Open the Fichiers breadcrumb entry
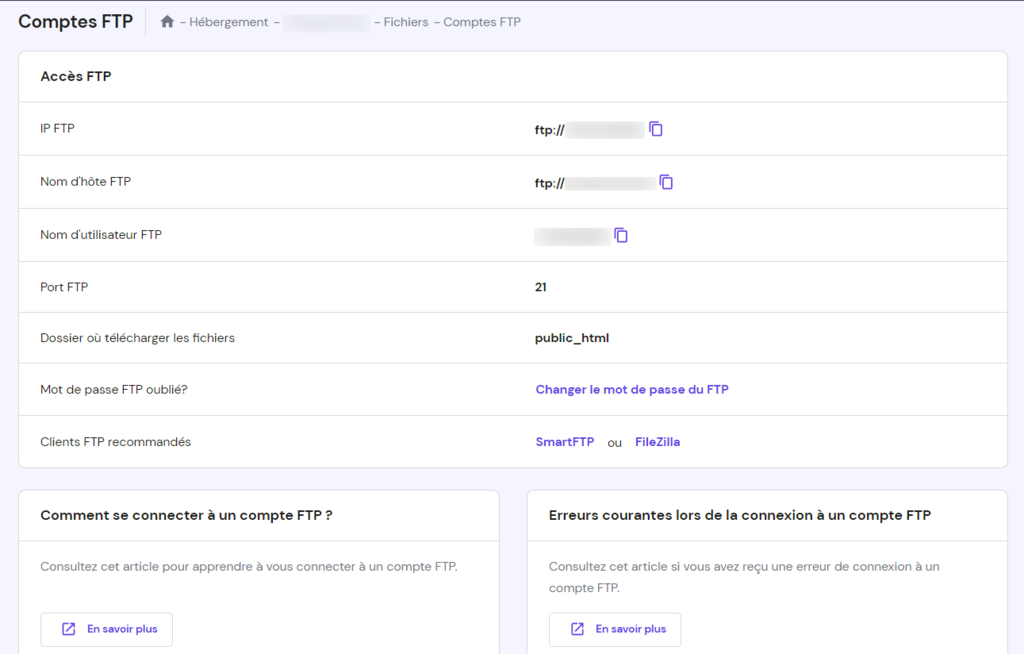The width and height of the screenshot is (1024, 654). point(404,21)
